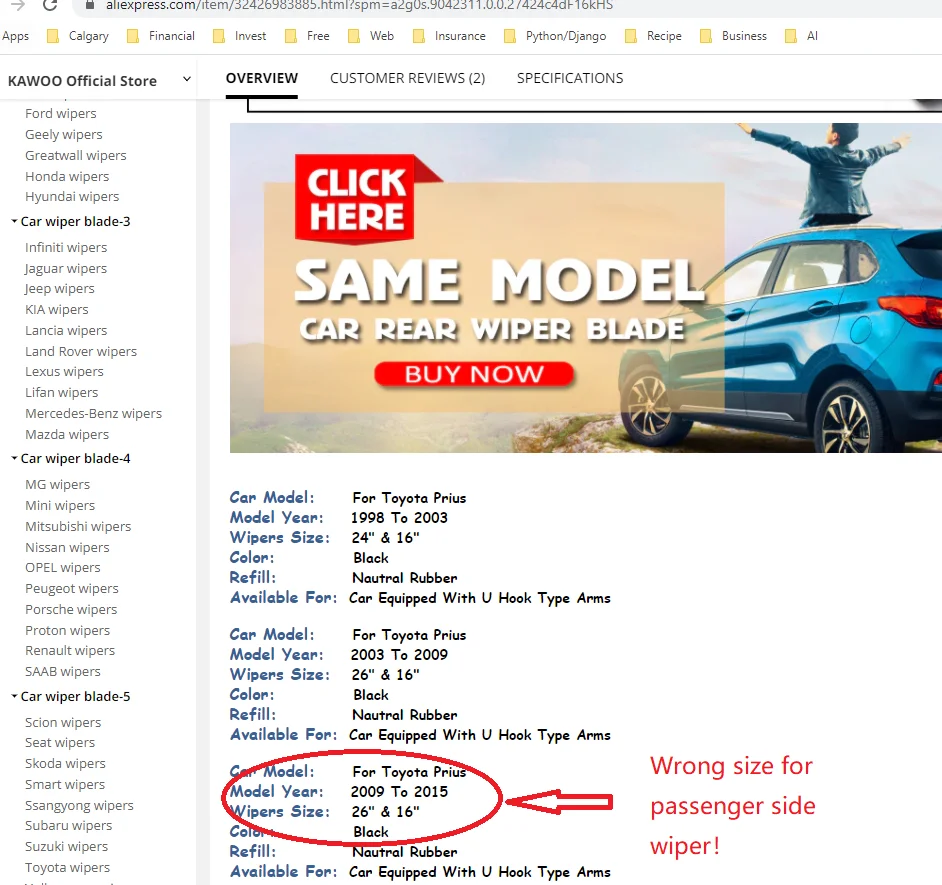Switch to the Overview tab
This screenshot has width=942, height=885.
(x=262, y=78)
